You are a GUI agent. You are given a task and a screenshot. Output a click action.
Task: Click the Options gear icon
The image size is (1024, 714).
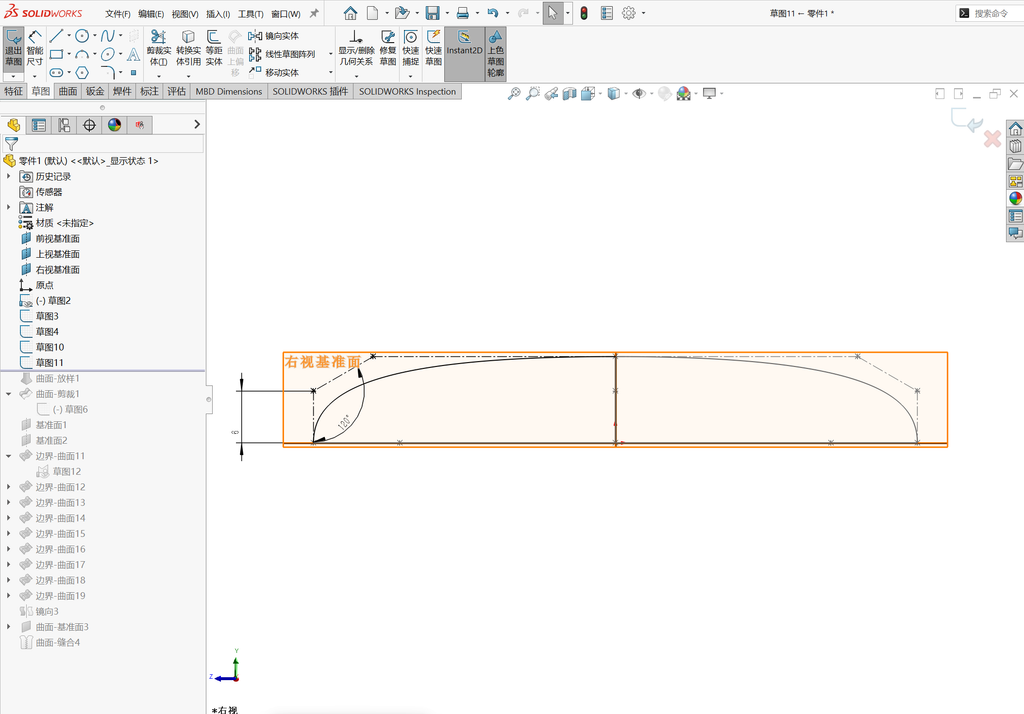click(628, 13)
